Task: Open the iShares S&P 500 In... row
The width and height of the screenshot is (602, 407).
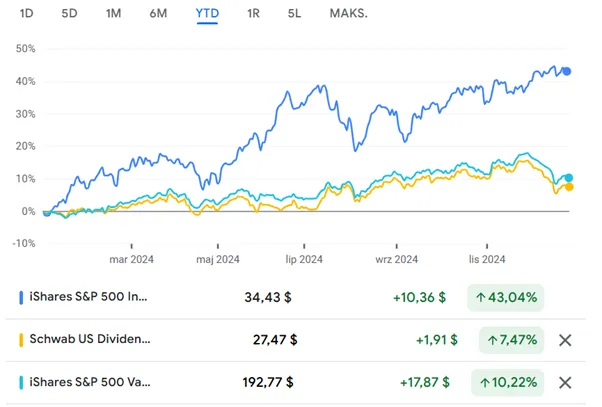Action: [x=296, y=298]
